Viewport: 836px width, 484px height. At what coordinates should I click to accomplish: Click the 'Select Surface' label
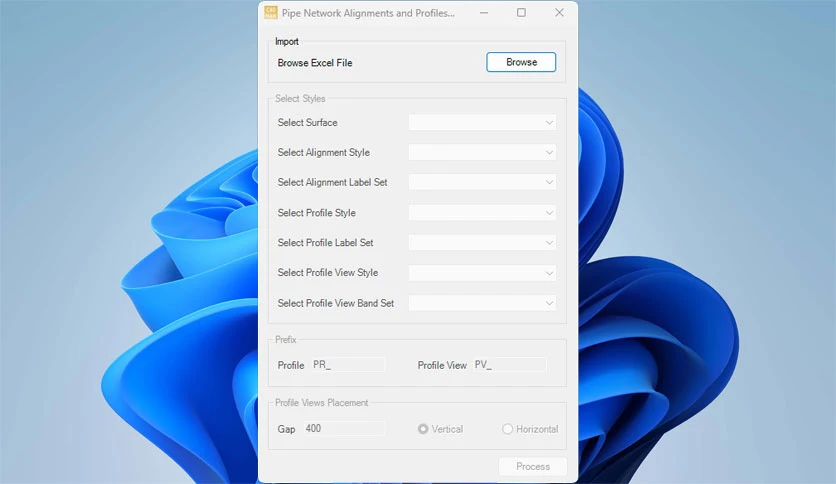coord(307,123)
